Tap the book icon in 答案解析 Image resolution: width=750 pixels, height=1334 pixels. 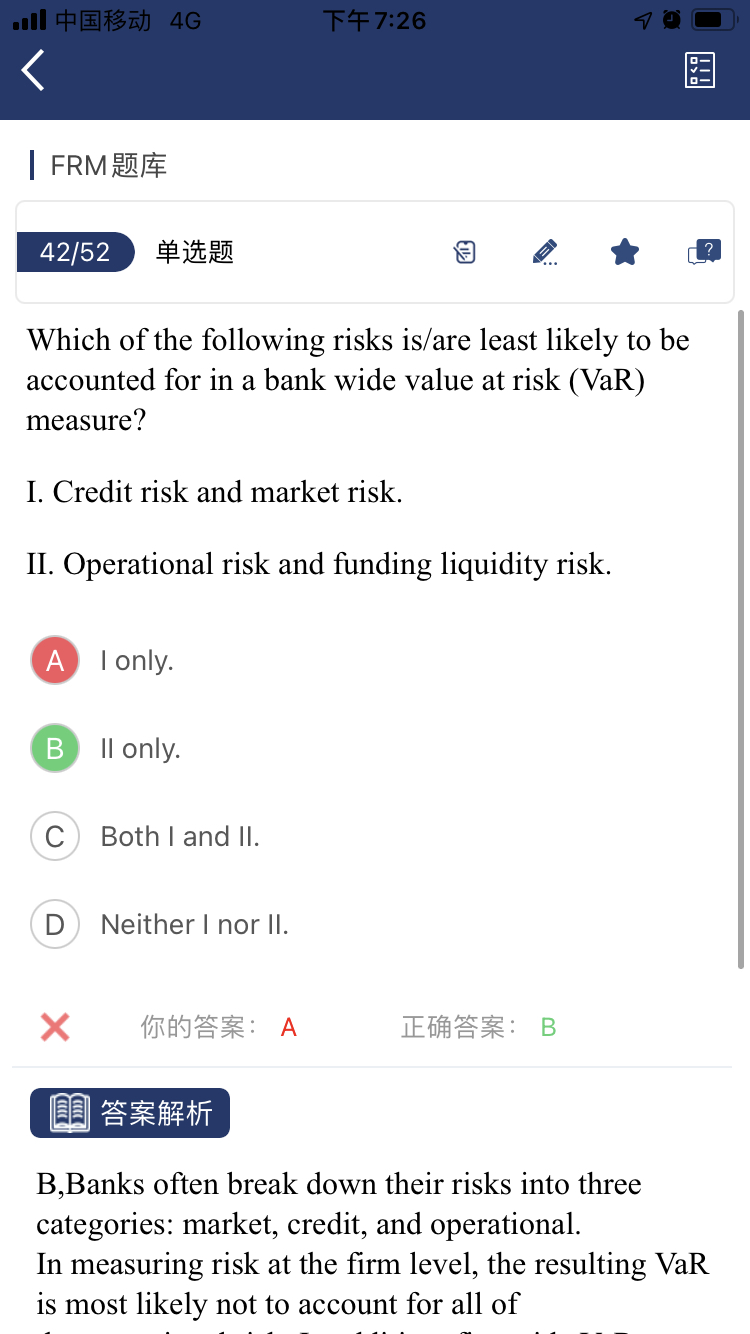(69, 1113)
